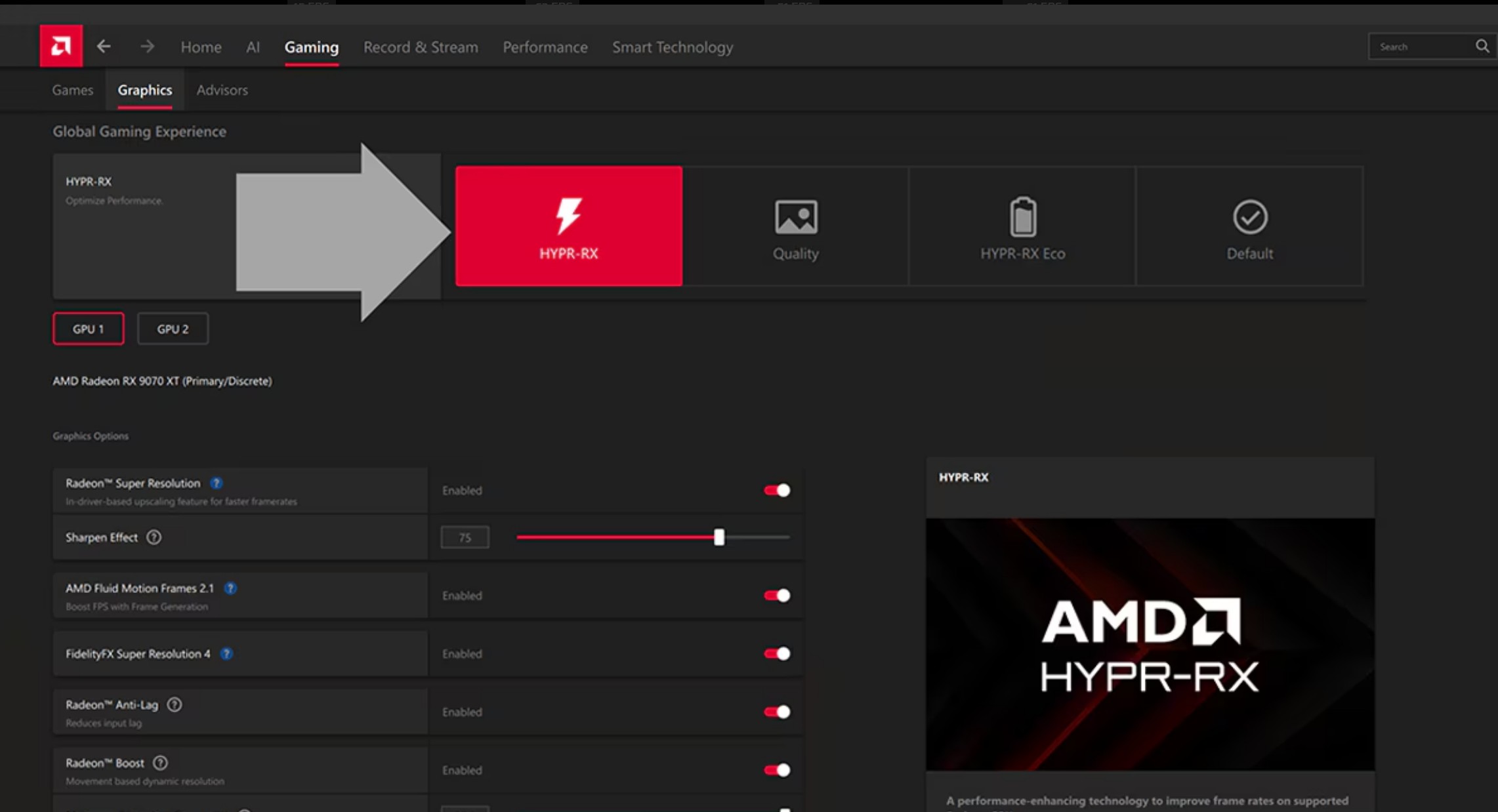Image resolution: width=1498 pixels, height=812 pixels.
Task: Open Radeon Super Resolution help icon
Action: [216, 483]
